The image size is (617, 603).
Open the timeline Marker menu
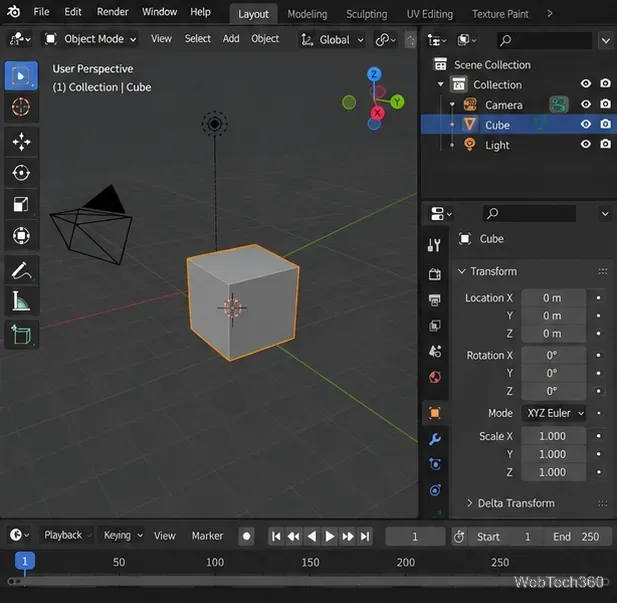pyautogui.click(x=207, y=536)
